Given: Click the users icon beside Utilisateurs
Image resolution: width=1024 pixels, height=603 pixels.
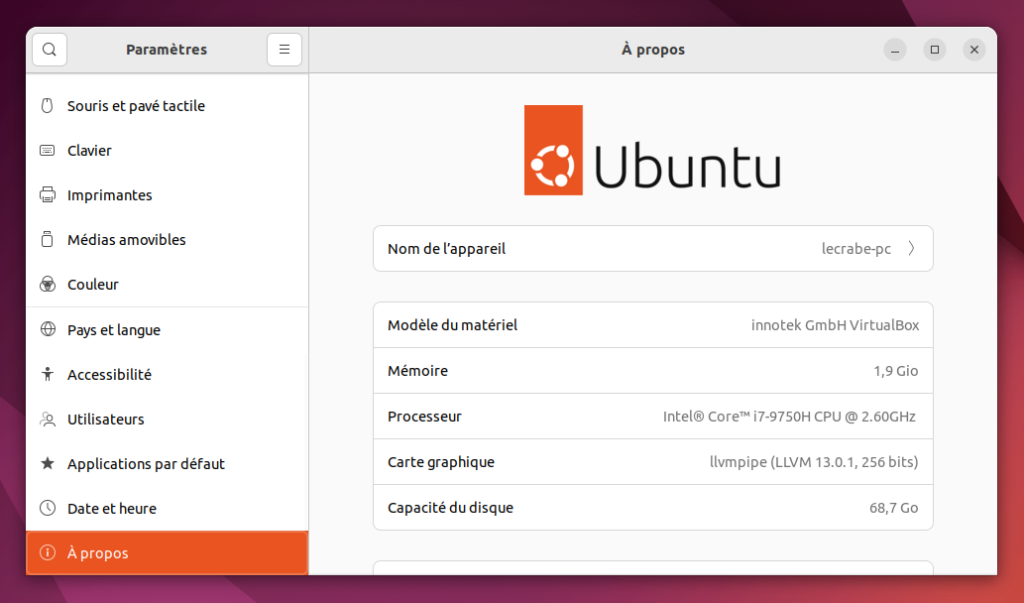Looking at the screenshot, I should (x=47, y=419).
